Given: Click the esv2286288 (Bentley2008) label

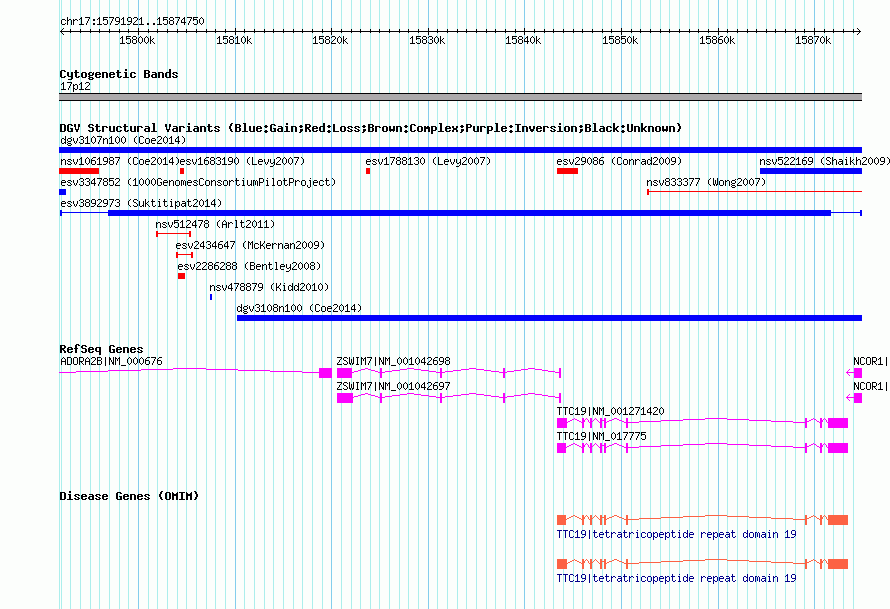Looking at the screenshot, I should pyautogui.click(x=249, y=266).
